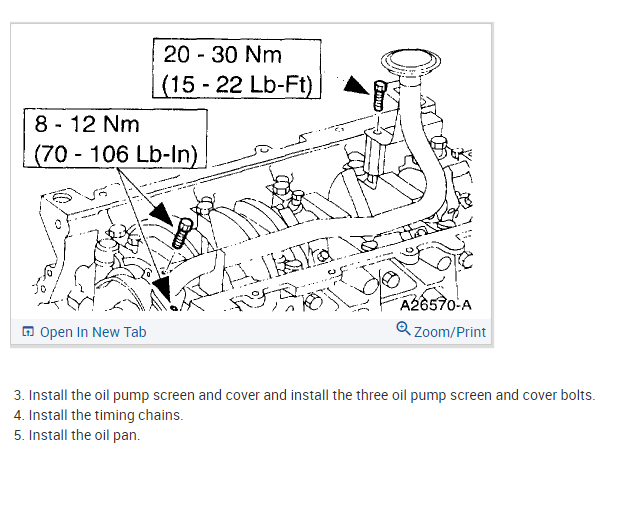Click step 3 about oil pump screen bolts
The height and width of the screenshot is (525, 625).
[304, 395]
